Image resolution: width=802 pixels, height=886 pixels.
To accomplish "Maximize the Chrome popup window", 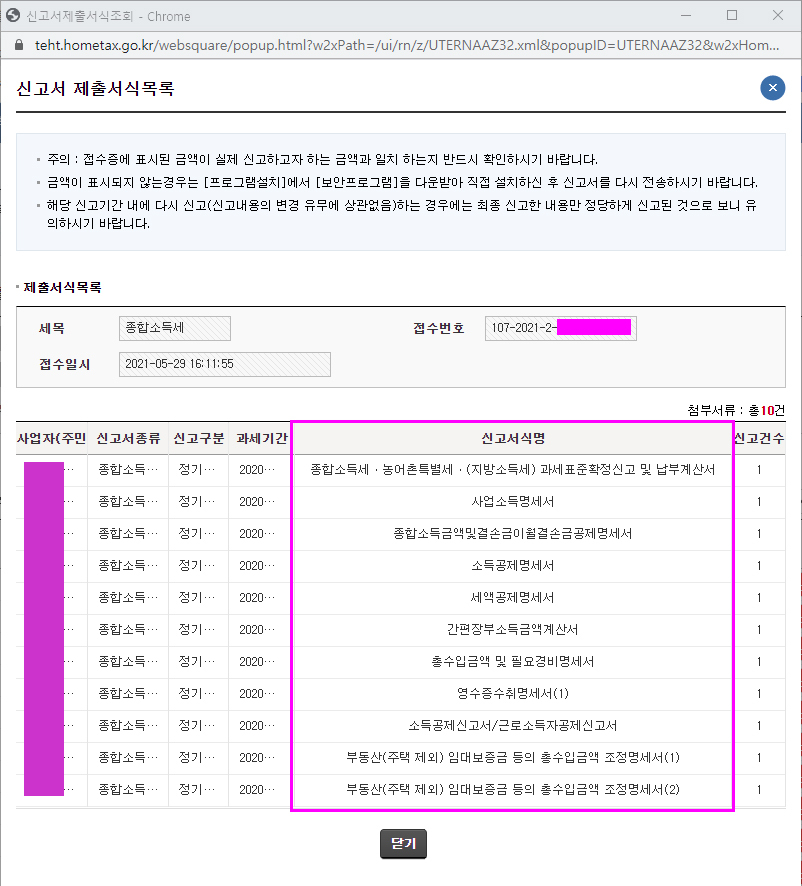I will click(x=731, y=16).
